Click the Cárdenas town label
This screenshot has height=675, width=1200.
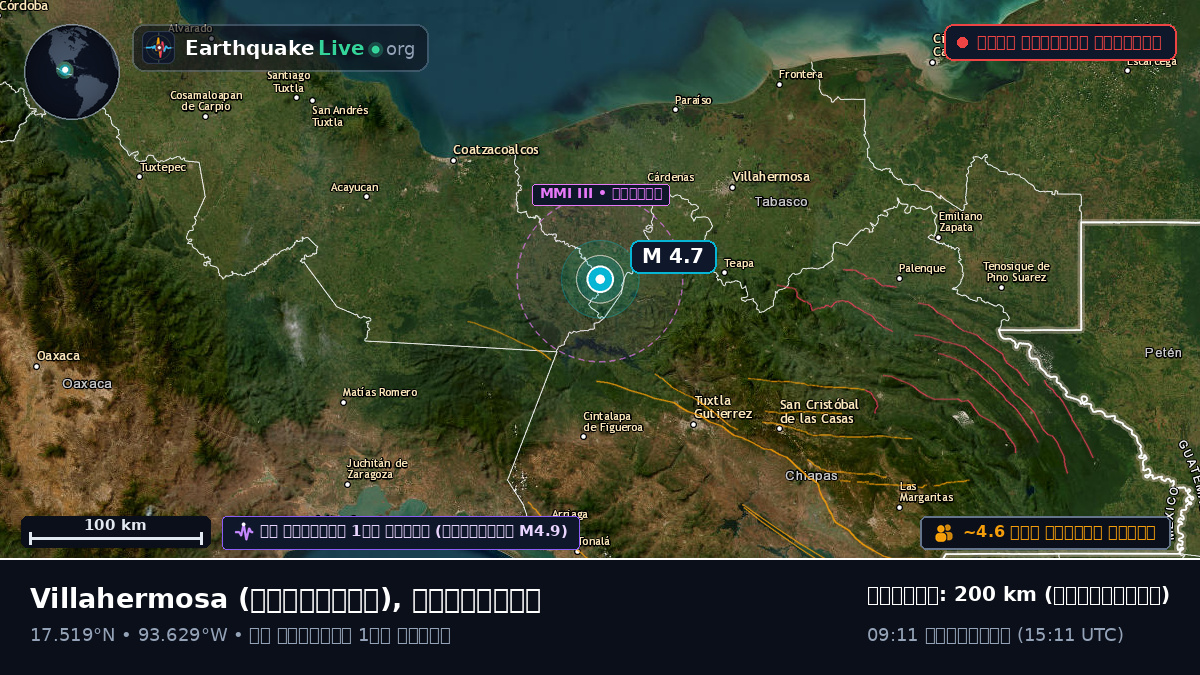point(671,177)
